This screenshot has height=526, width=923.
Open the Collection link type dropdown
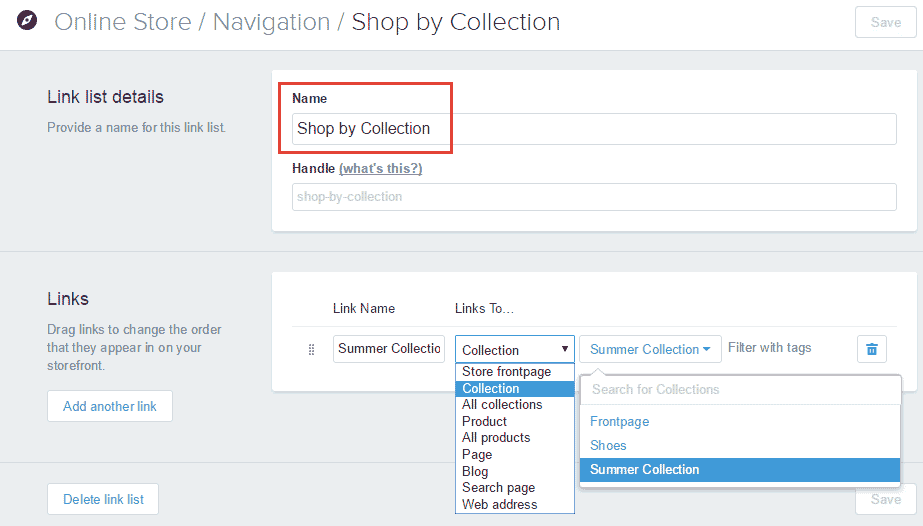coord(514,349)
